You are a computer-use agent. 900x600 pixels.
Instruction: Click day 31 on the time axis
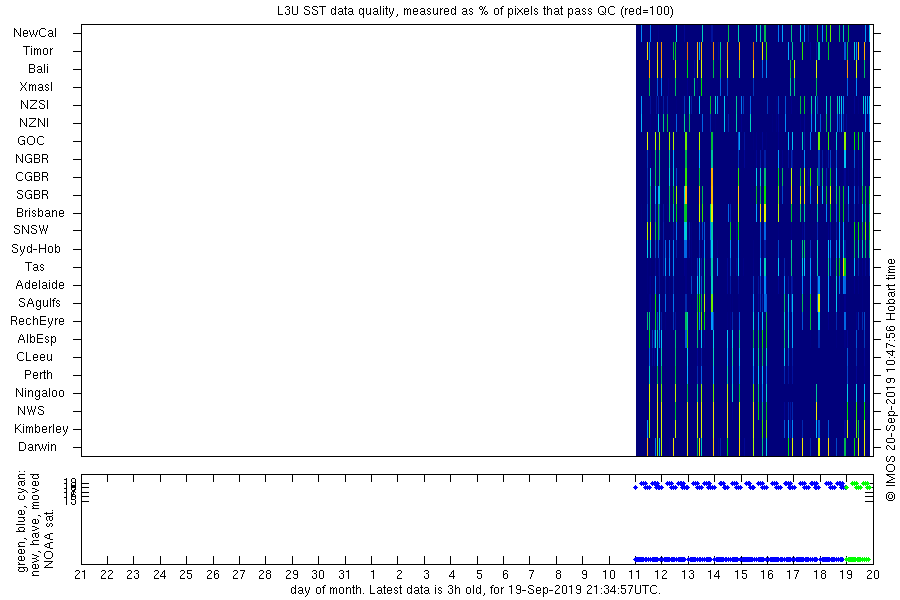click(x=344, y=575)
